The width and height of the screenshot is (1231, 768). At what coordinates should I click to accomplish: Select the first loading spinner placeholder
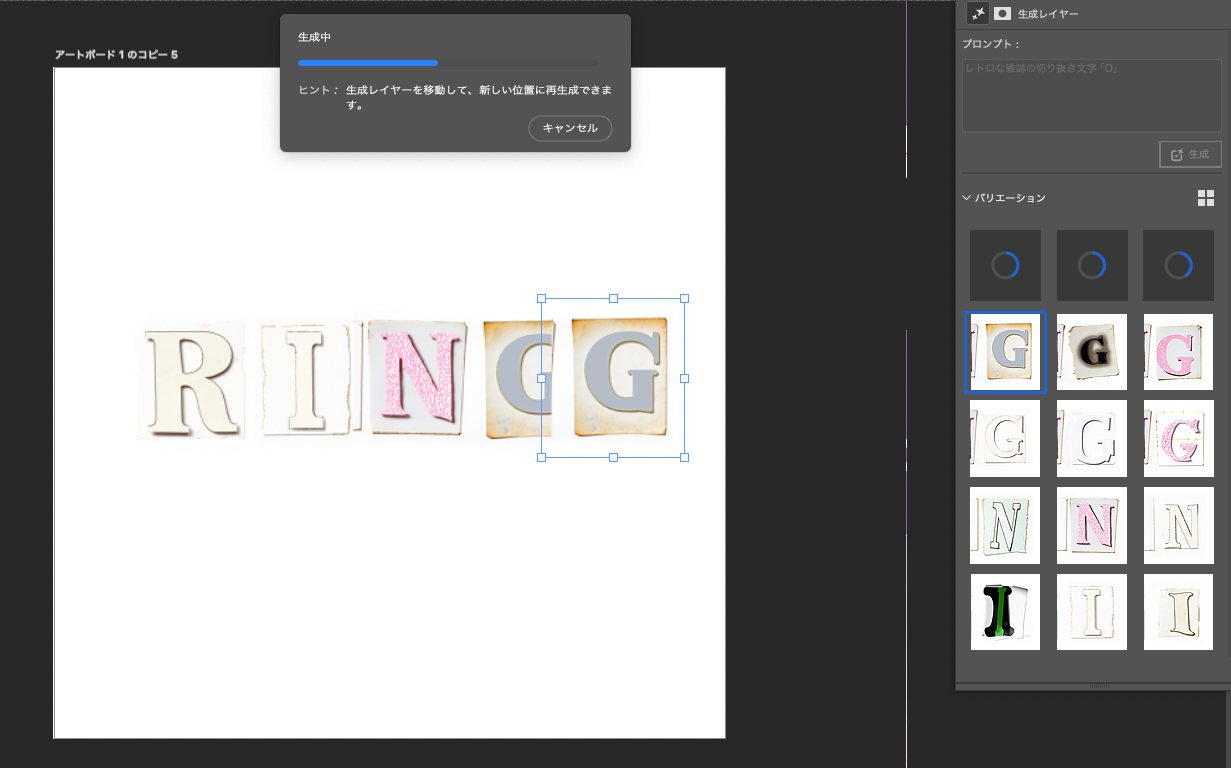[1005, 265]
